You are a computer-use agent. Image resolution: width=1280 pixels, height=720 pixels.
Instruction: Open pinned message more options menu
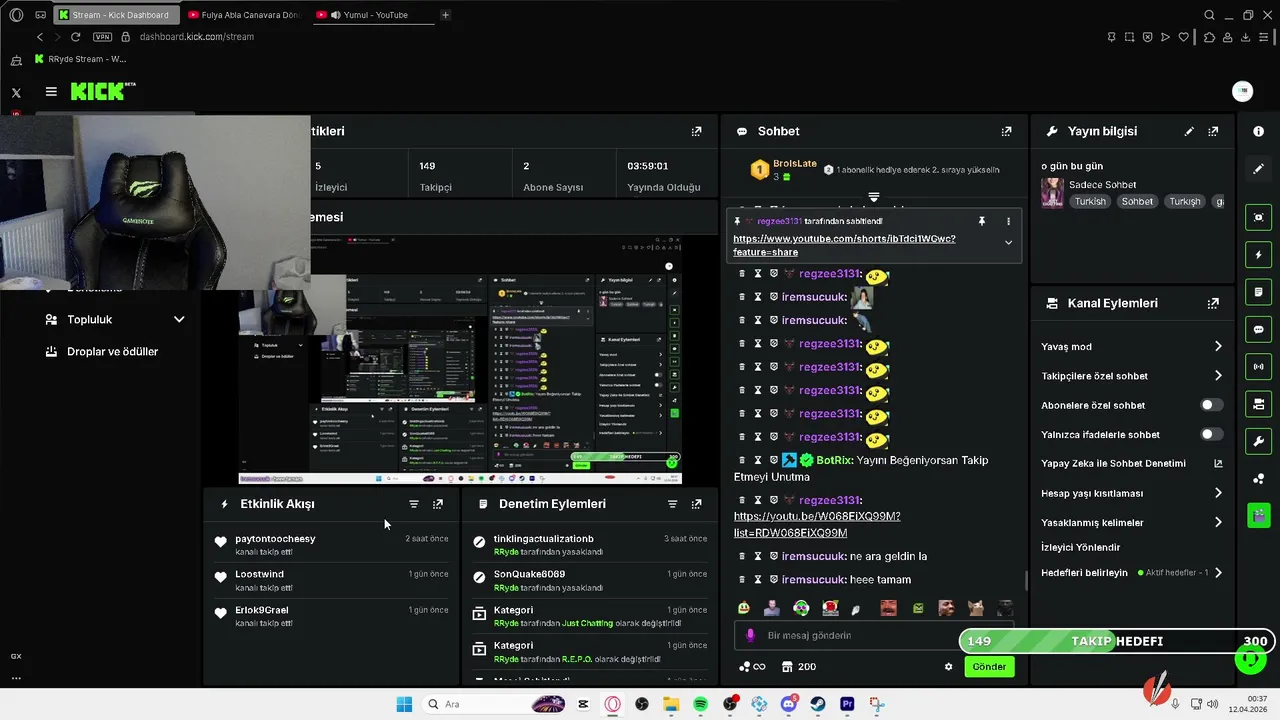tap(1008, 221)
